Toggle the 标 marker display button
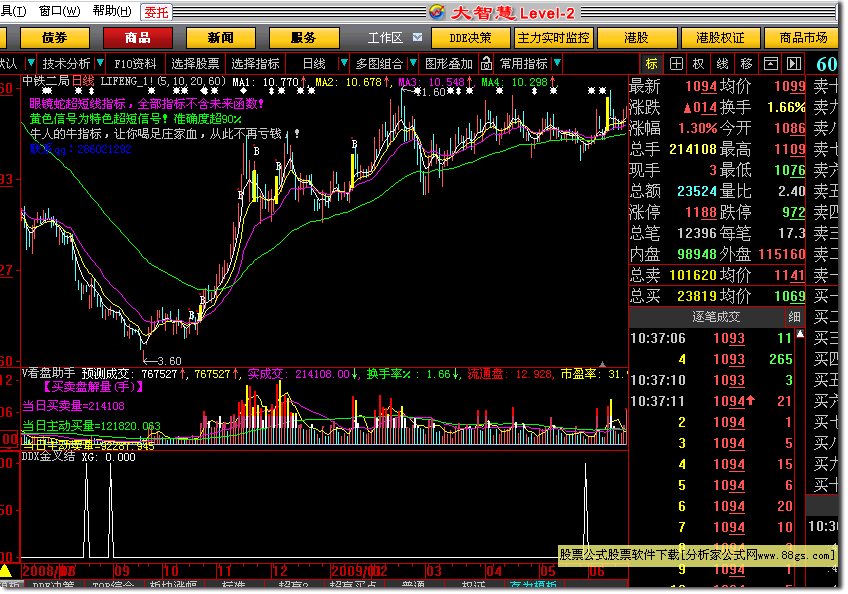The image size is (848, 594). pyautogui.click(x=651, y=64)
